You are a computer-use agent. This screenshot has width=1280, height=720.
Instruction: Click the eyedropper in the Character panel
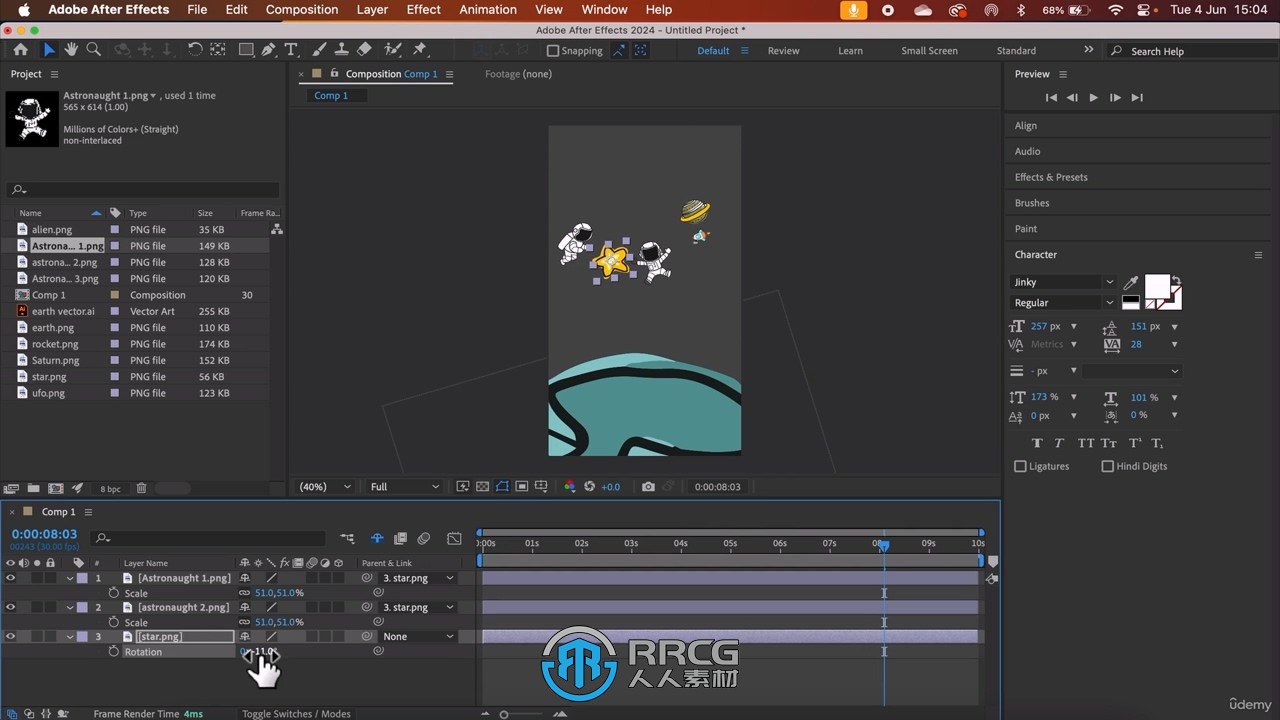click(1131, 284)
